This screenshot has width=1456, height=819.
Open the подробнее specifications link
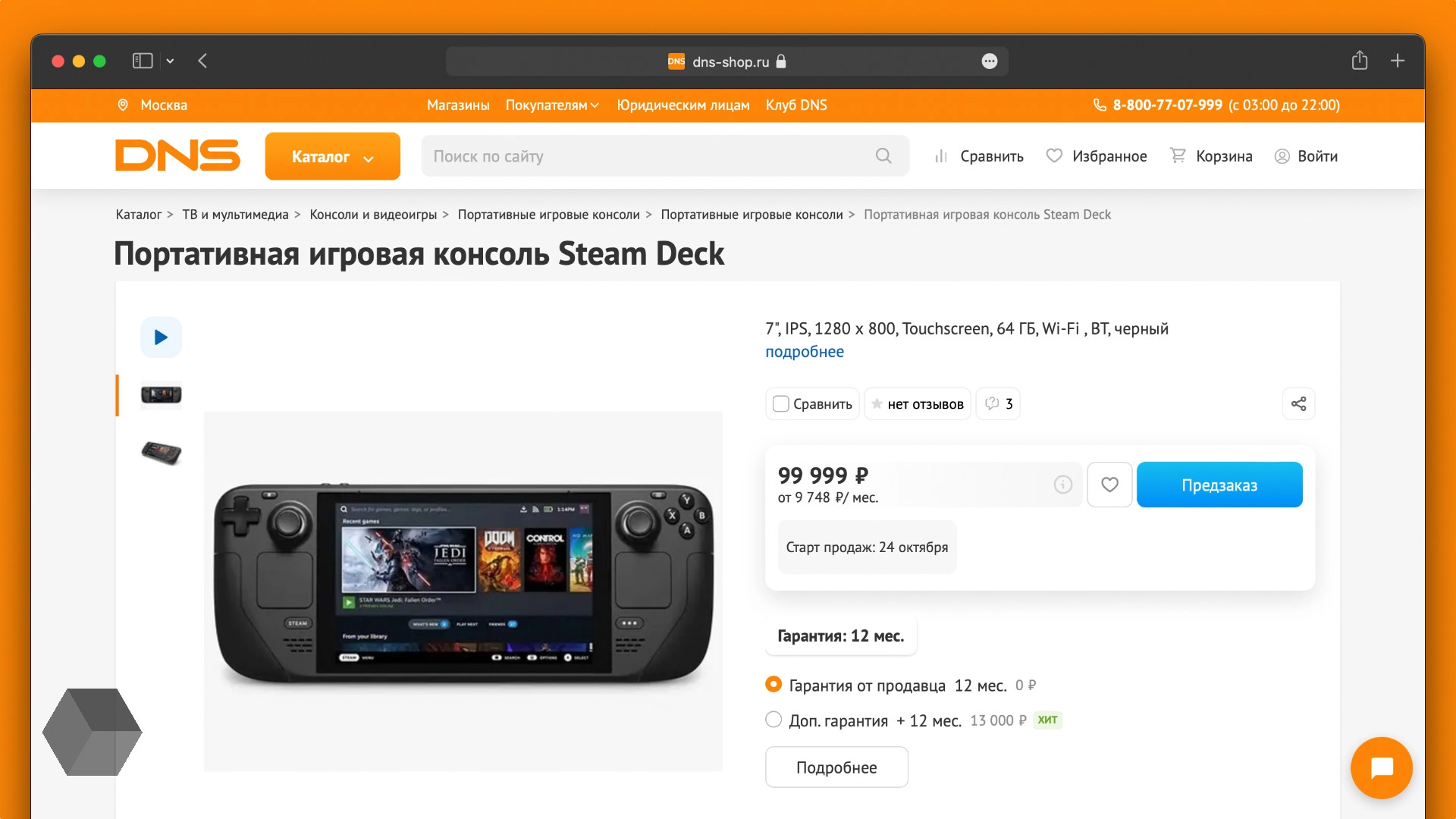pos(805,351)
